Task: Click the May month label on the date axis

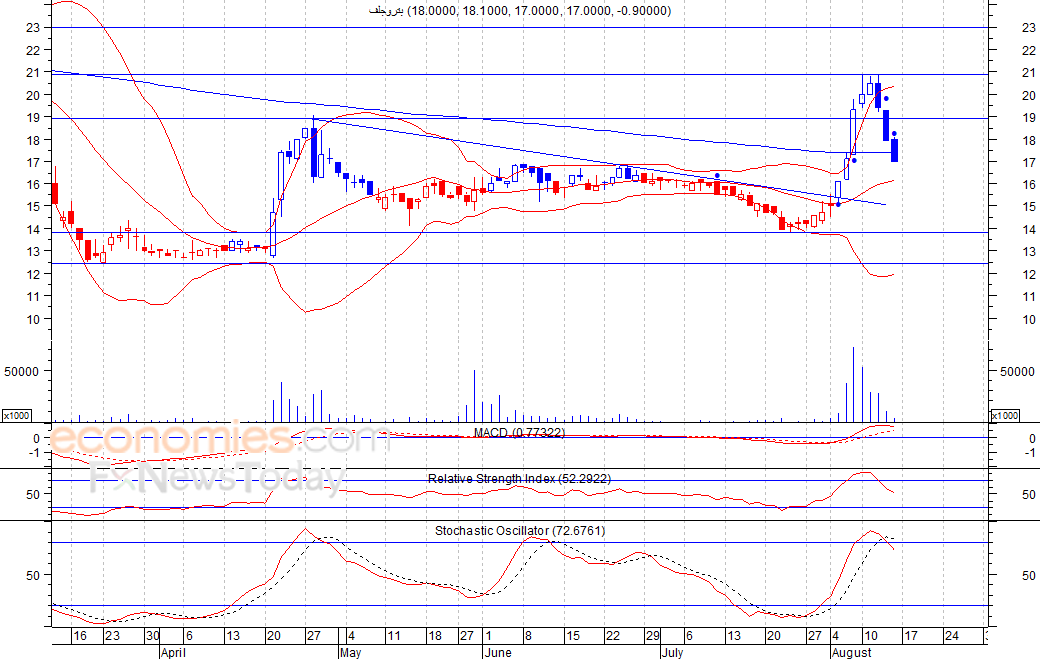Action: (x=350, y=652)
